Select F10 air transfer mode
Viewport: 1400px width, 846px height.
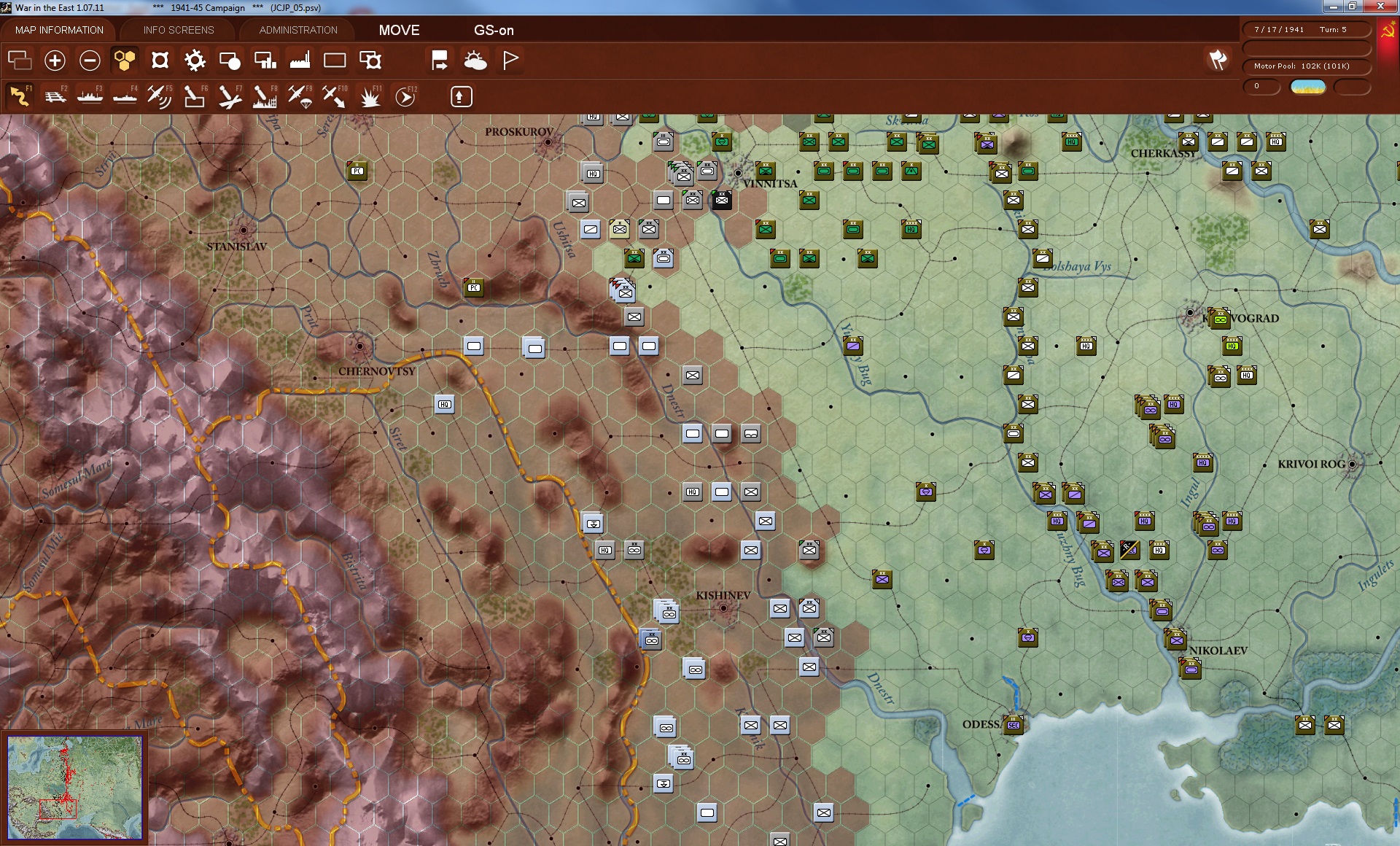click(335, 96)
